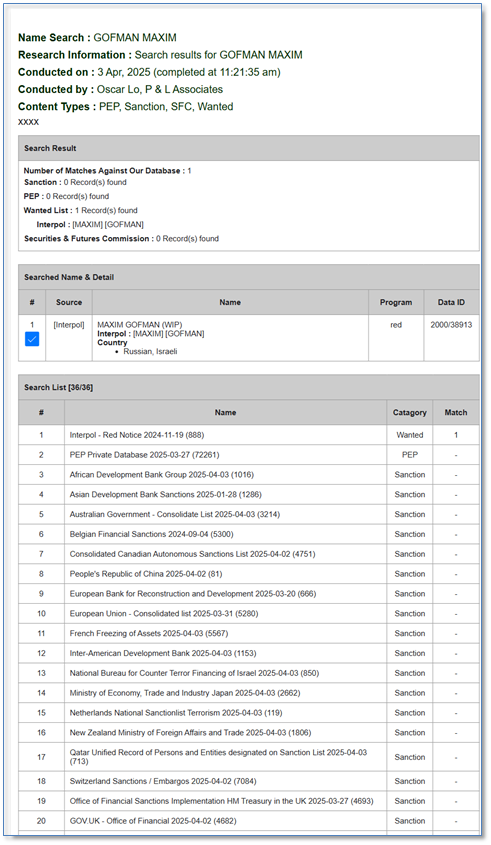The height and width of the screenshot is (845, 491).
Task: Select Consolidated Canadian Autonomous Sanctions List row
Action: (248, 554)
